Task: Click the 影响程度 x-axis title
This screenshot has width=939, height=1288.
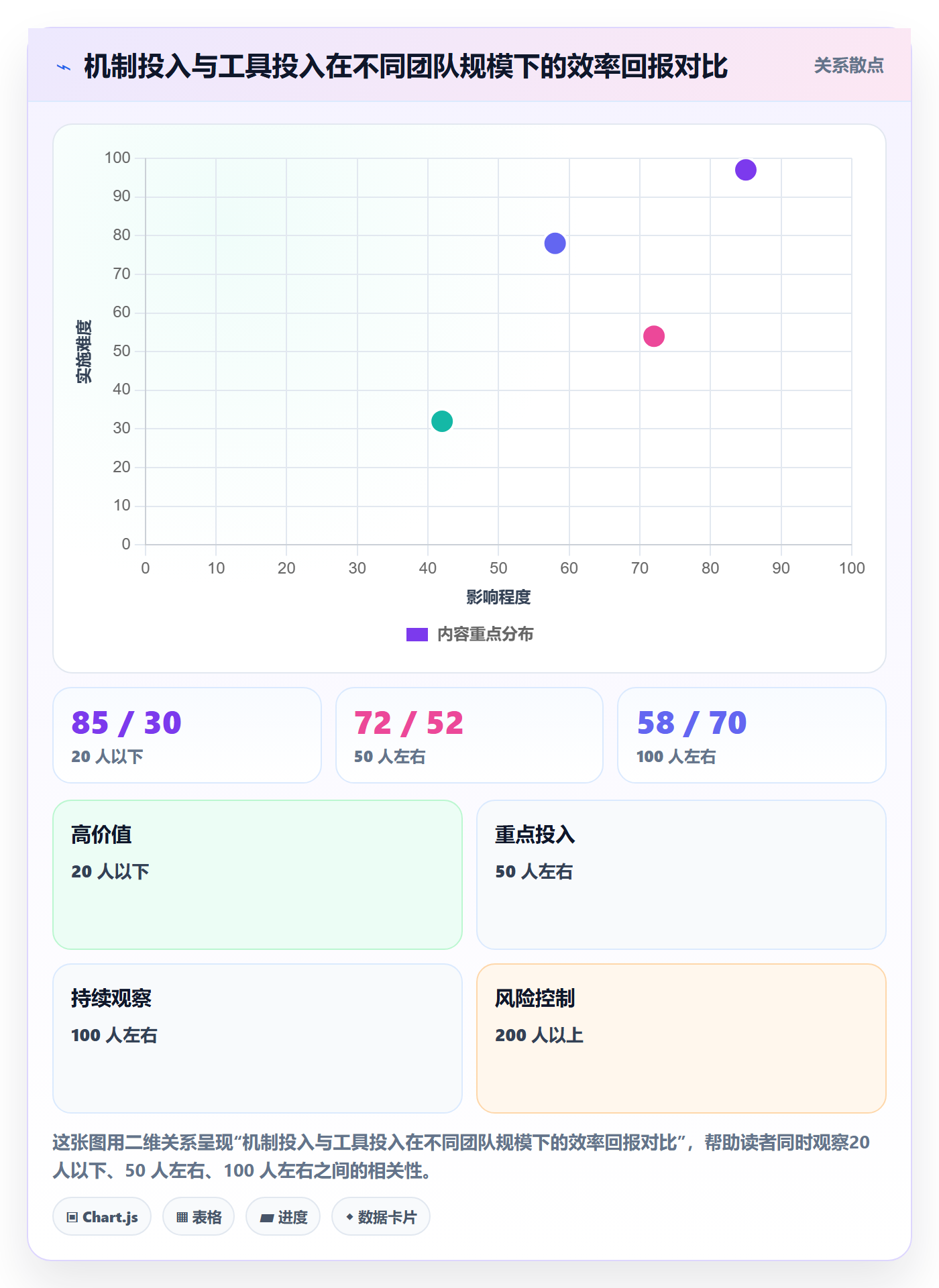Action: pos(498,597)
